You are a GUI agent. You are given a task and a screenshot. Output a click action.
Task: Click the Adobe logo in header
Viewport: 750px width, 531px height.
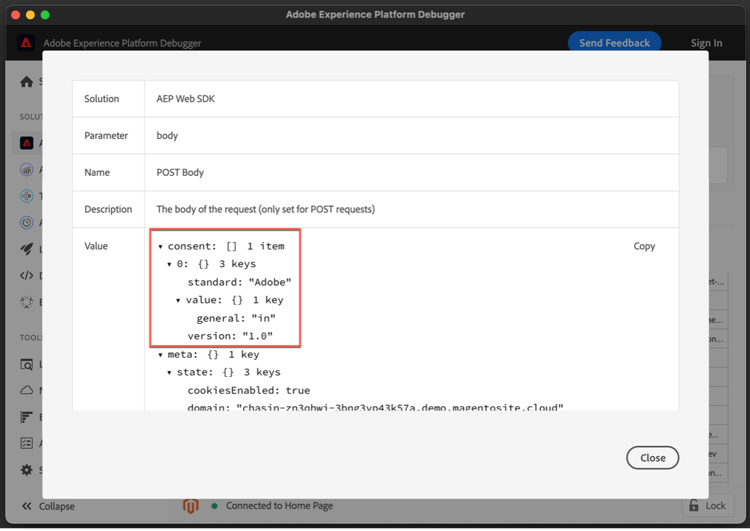point(26,43)
